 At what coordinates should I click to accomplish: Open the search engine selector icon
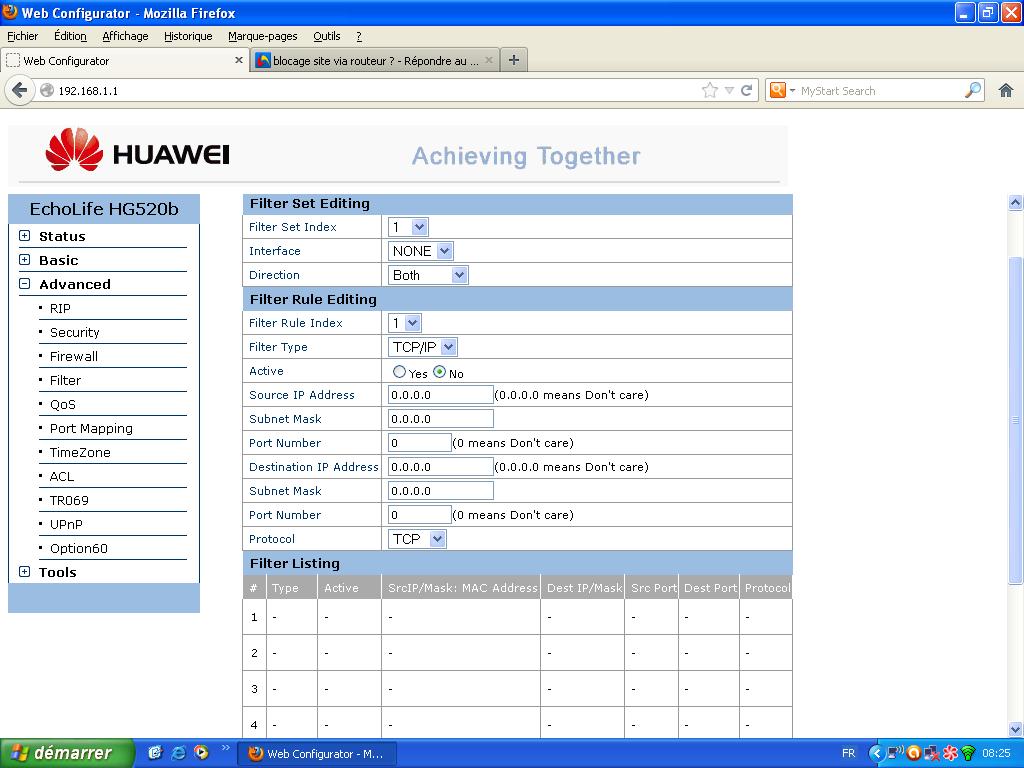click(782, 90)
